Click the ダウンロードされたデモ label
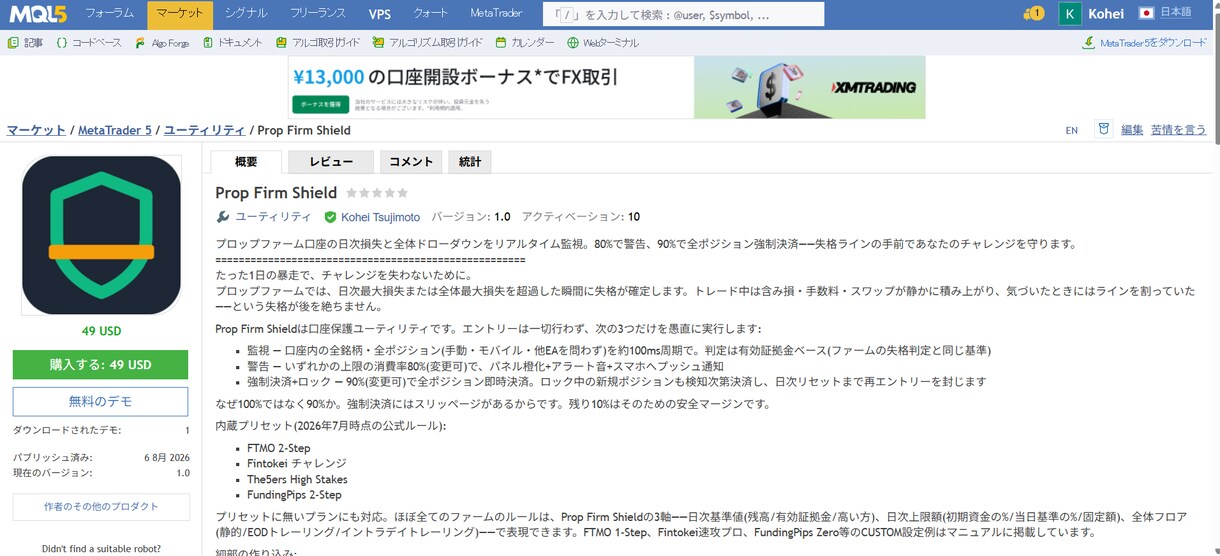This screenshot has width=1220, height=556. click(x=66, y=430)
